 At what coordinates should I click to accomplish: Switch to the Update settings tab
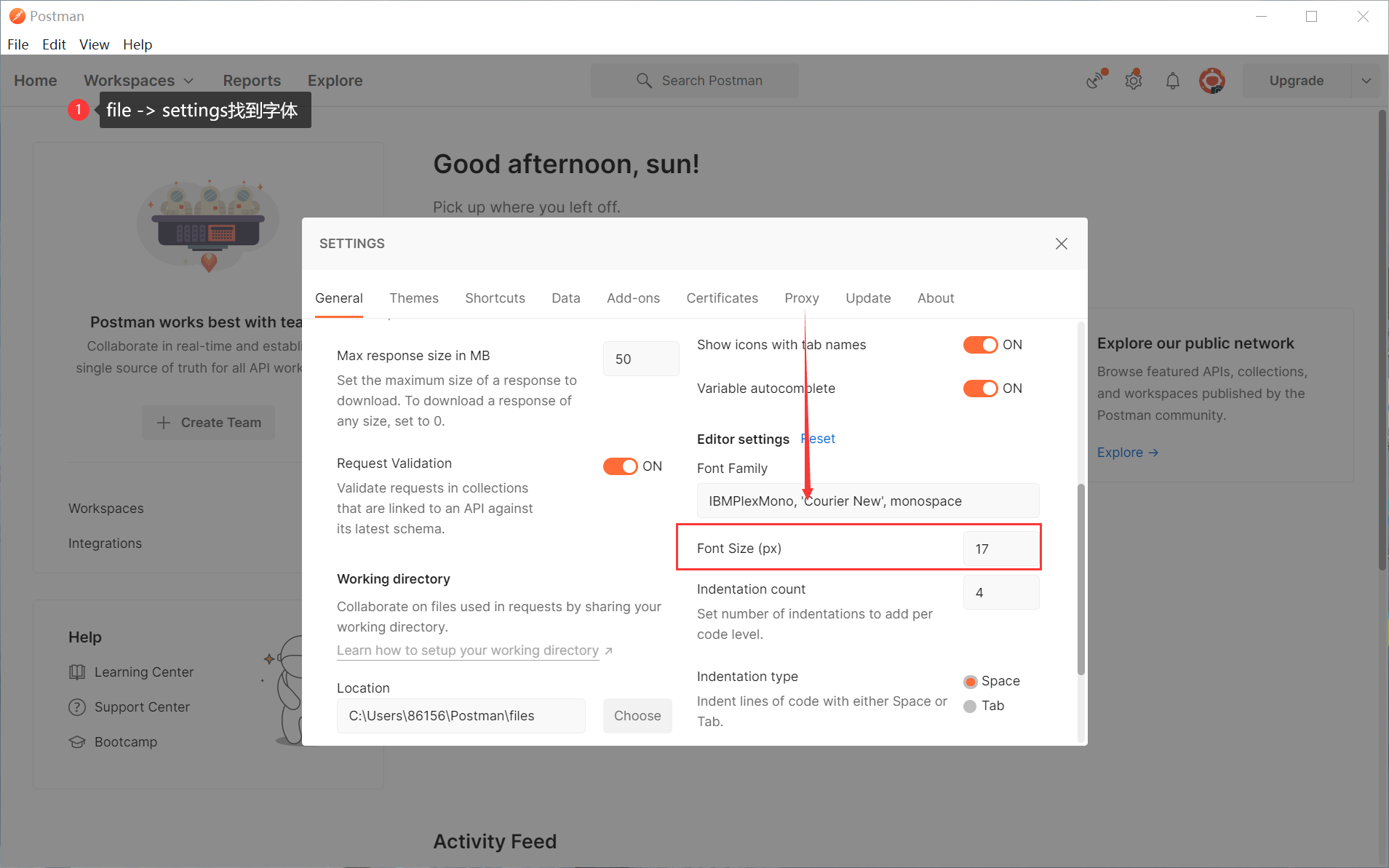click(868, 298)
